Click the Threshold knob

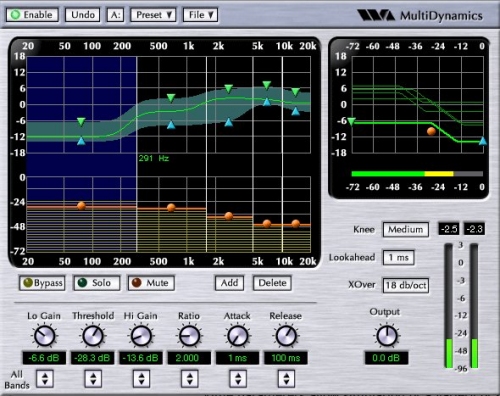click(x=93, y=336)
